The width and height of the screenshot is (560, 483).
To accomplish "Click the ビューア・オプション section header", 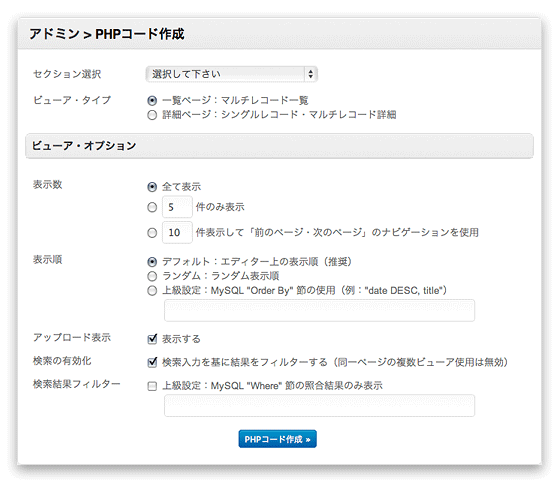I will [279, 146].
